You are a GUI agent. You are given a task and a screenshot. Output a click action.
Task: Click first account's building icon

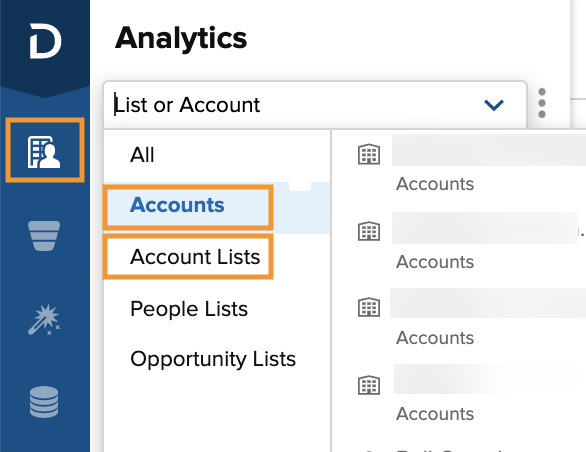(369, 154)
